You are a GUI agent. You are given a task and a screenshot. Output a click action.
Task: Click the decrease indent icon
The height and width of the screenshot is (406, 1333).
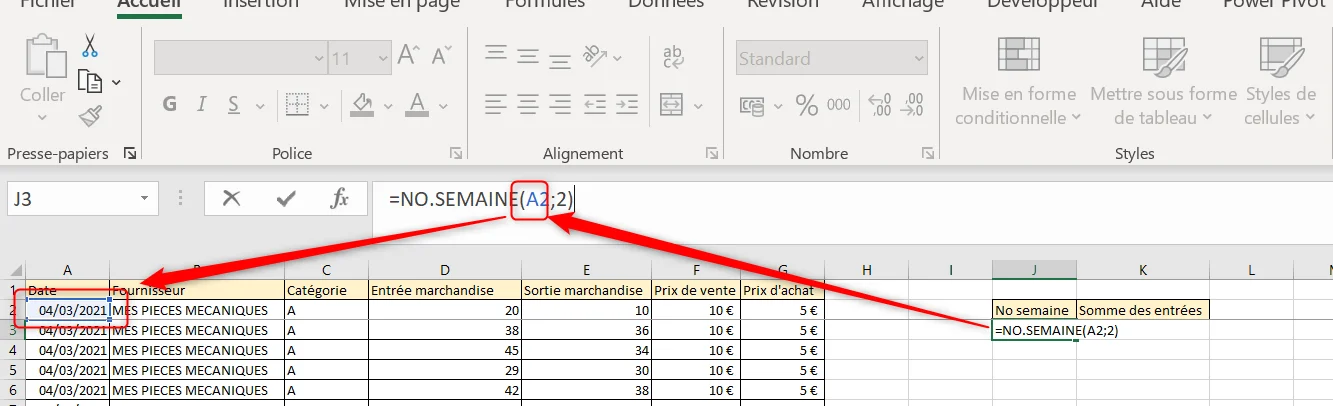[595, 103]
